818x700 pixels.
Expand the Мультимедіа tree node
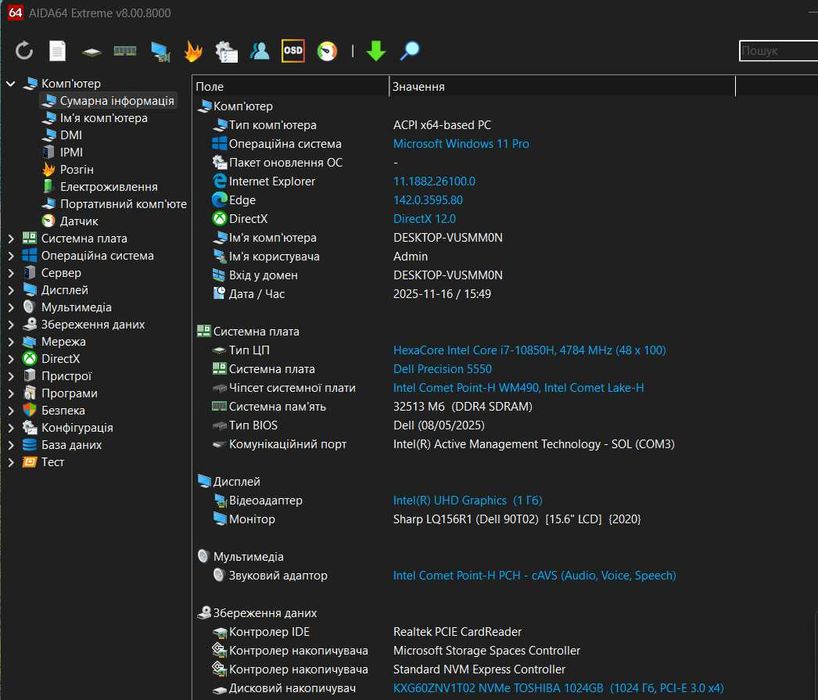tap(10, 308)
